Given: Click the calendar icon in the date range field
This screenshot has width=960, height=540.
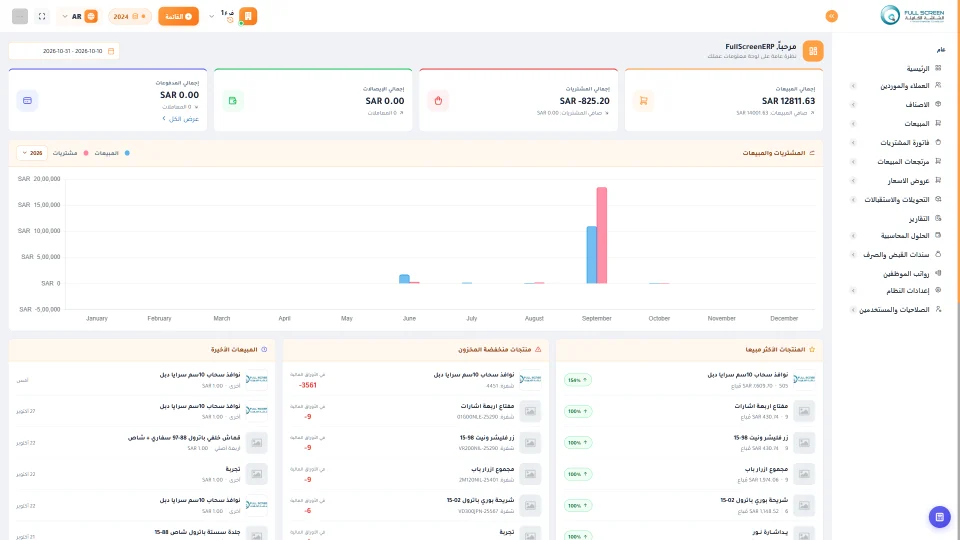Looking at the screenshot, I should coord(111,51).
